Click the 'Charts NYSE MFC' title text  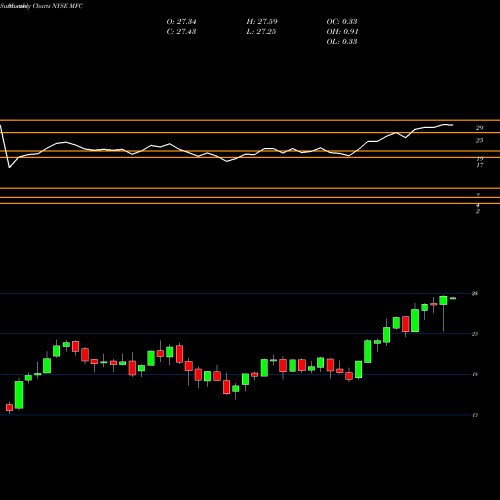[58, 6]
